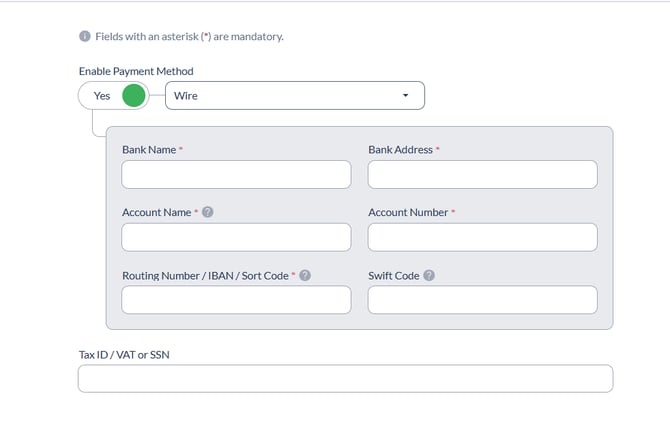Screen dimensions: 670x428
Task: Open the Wire payment method dropdown
Action: pos(294,96)
